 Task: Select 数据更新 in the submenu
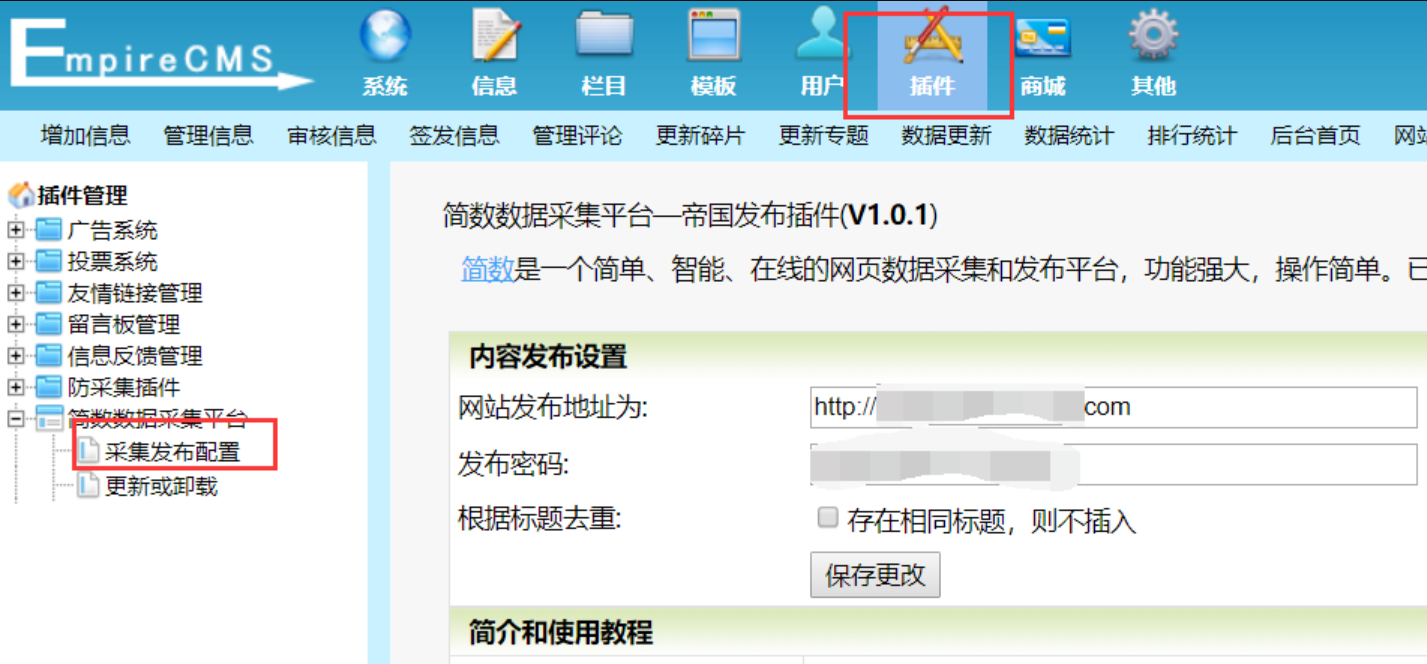coord(946,136)
